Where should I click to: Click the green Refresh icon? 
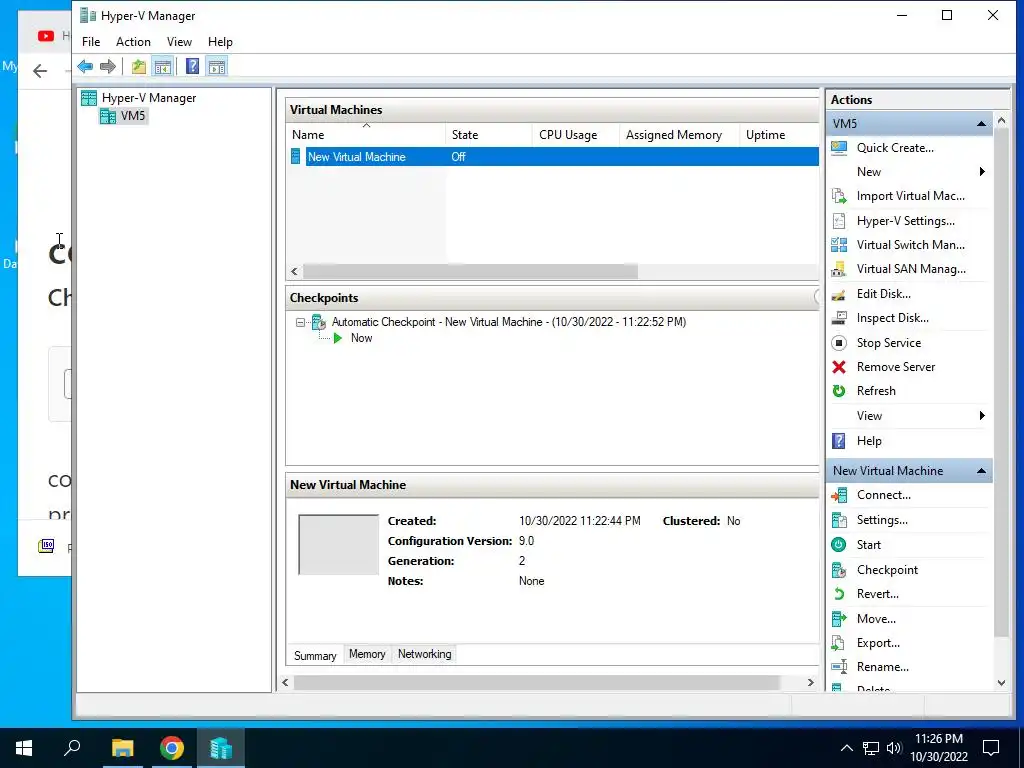839,391
